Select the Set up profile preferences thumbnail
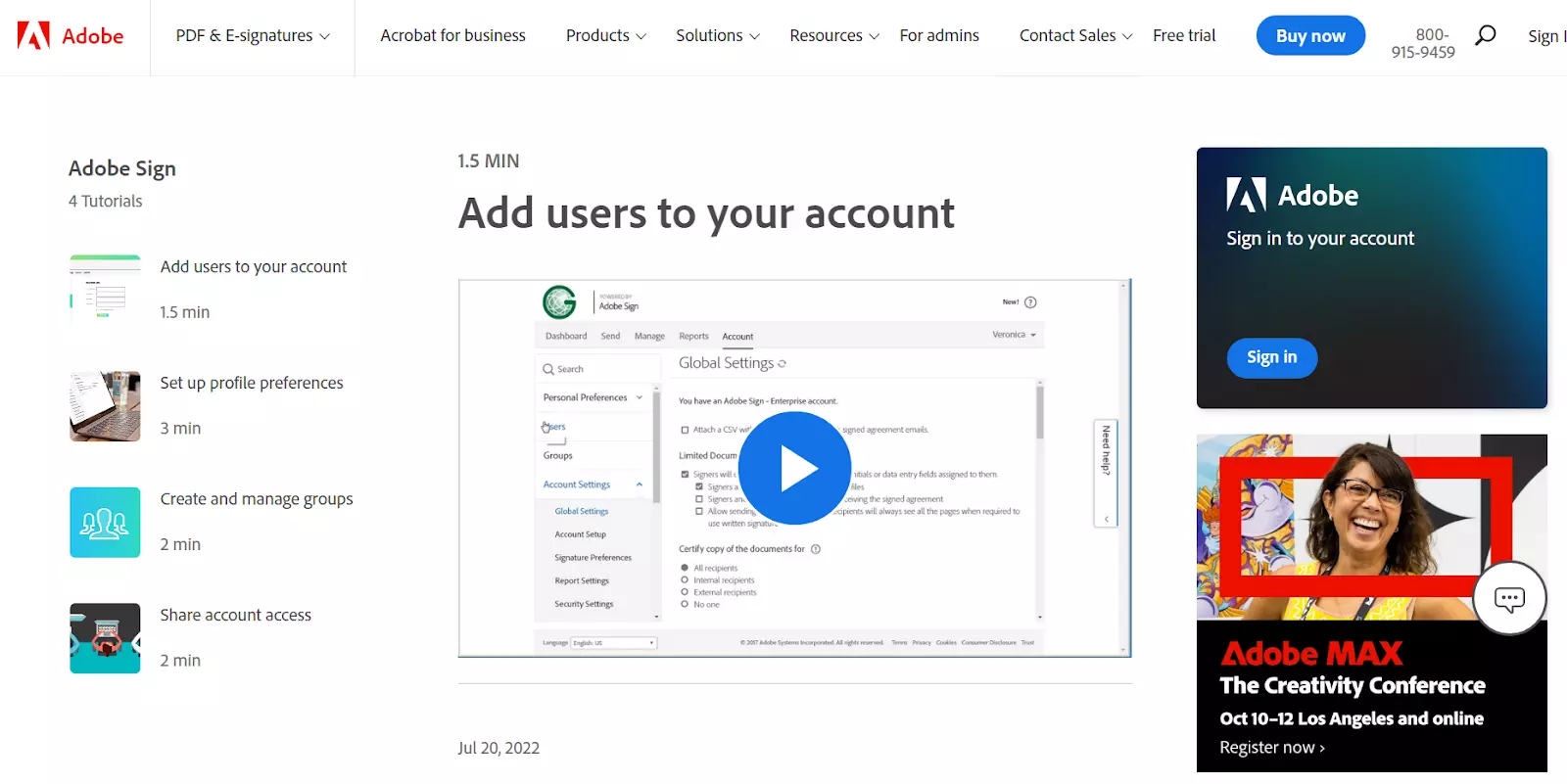Viewport: 1567px width, 784px height. 105,406
